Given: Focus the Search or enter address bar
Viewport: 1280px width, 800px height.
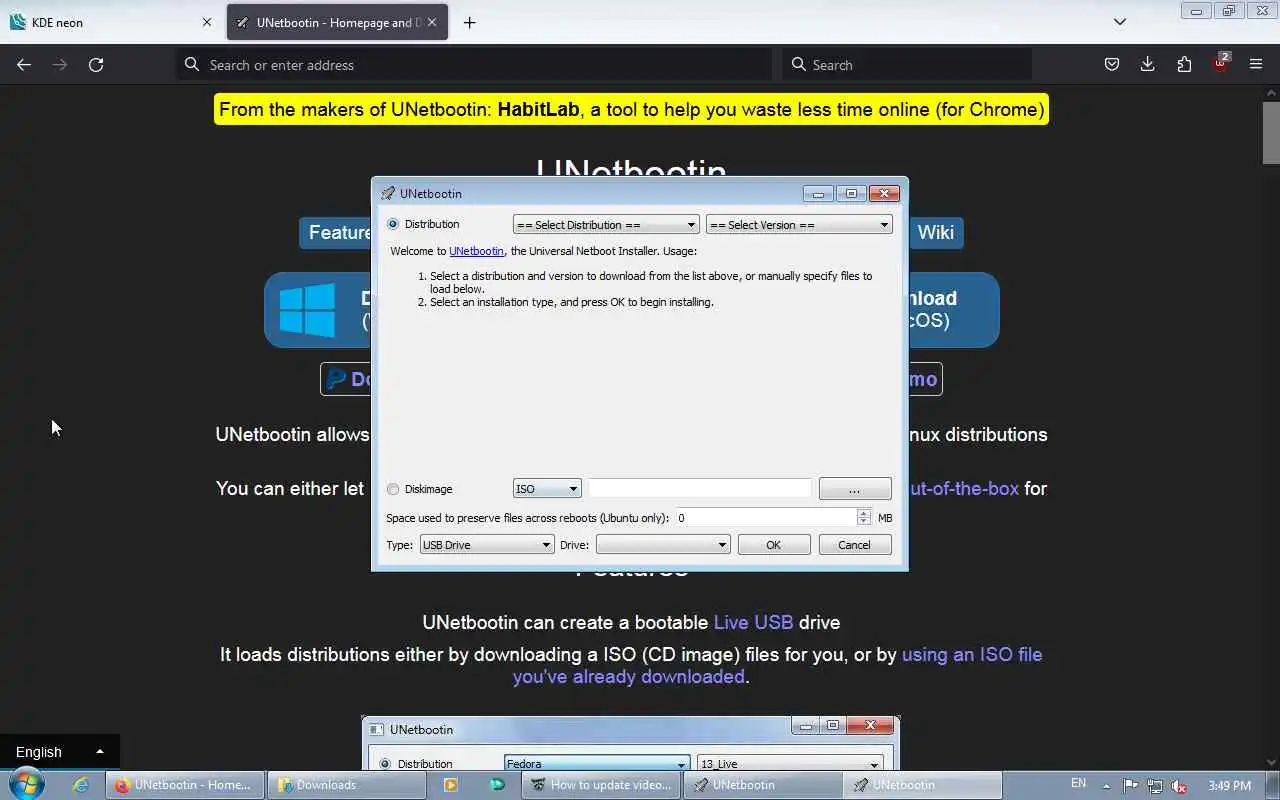Looking at the screenshot, I should (x=475, y=64).
